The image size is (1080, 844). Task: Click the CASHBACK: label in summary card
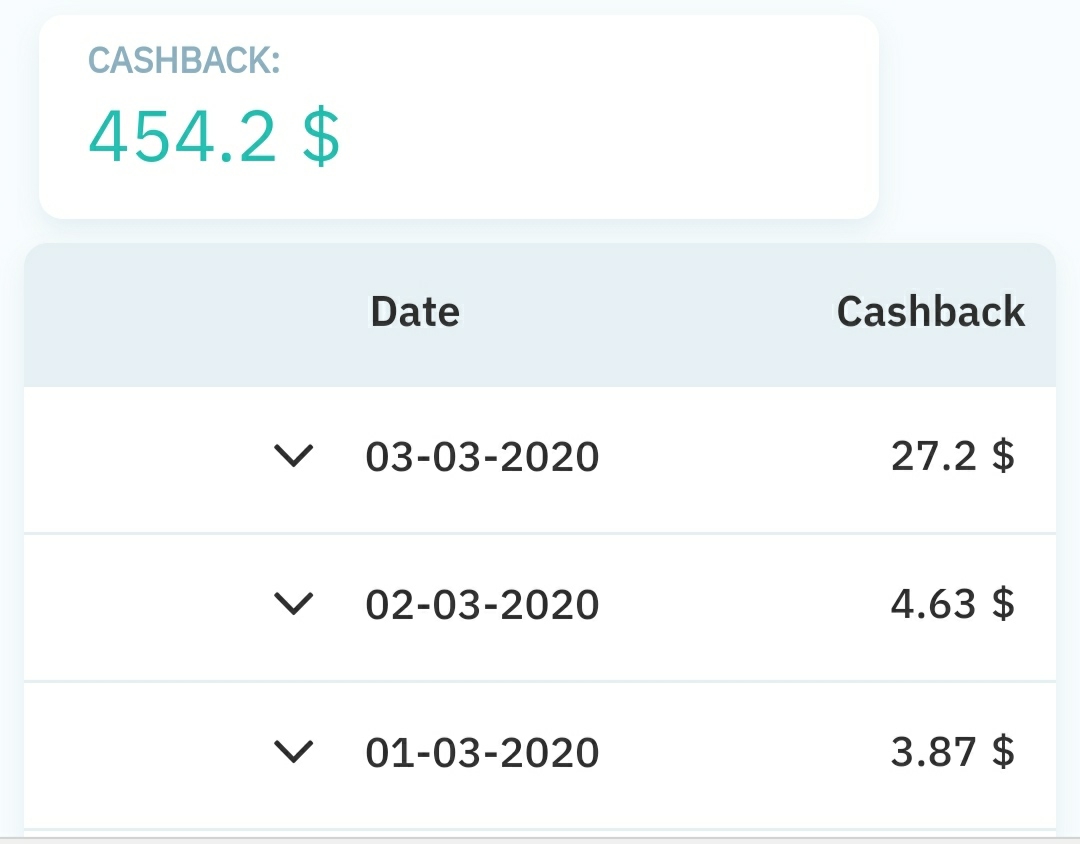pyautogui.click(x=184, y=61)
